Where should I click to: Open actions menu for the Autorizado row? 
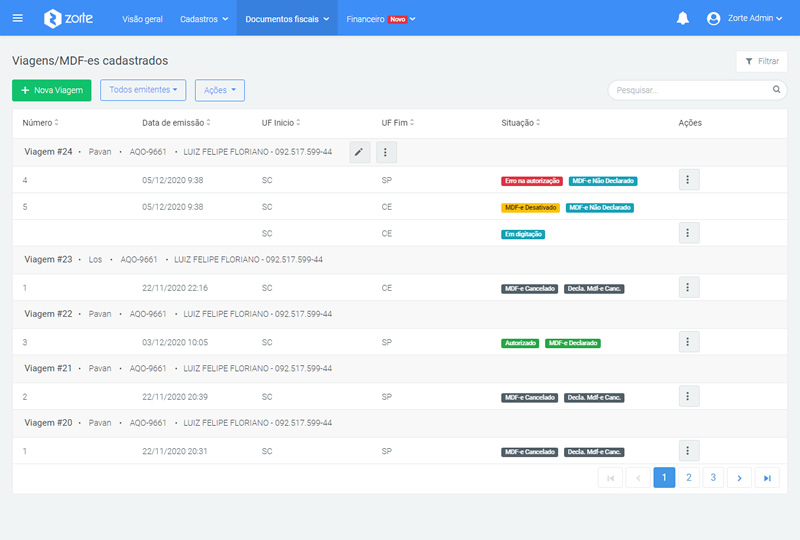pyautogui.click(x=689, y=342)
